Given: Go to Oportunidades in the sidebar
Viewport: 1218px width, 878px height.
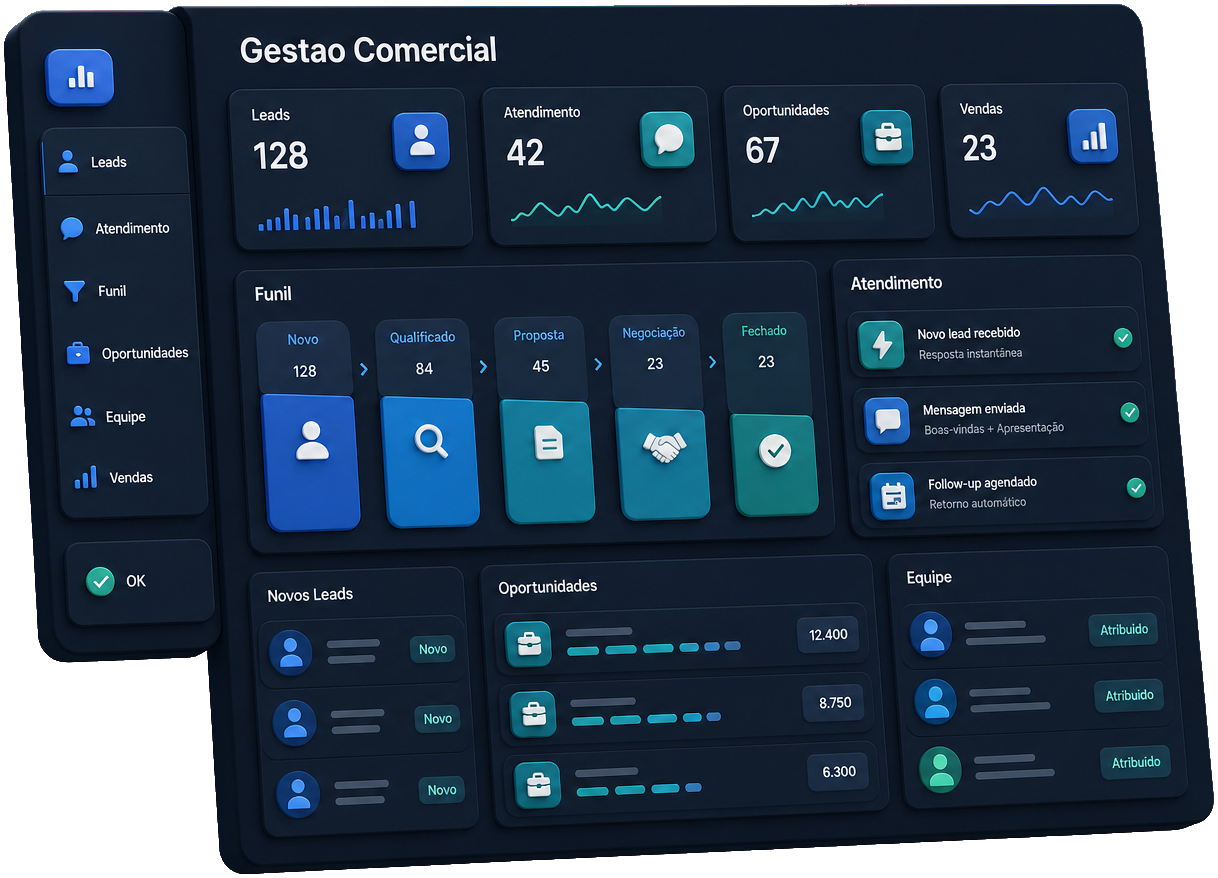Looking at the screenshot, I should (126, 353).
